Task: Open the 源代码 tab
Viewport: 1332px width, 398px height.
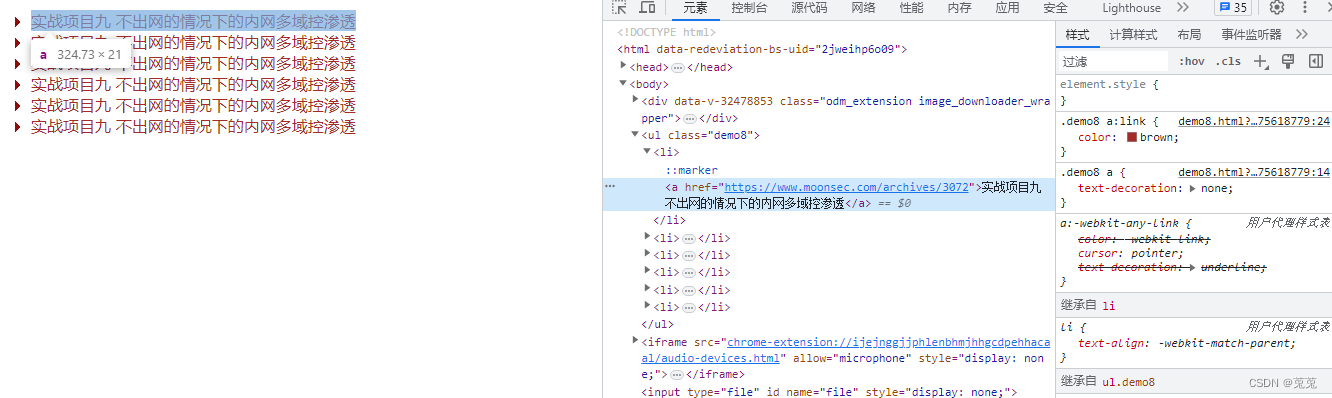Action: pos(809,8)
